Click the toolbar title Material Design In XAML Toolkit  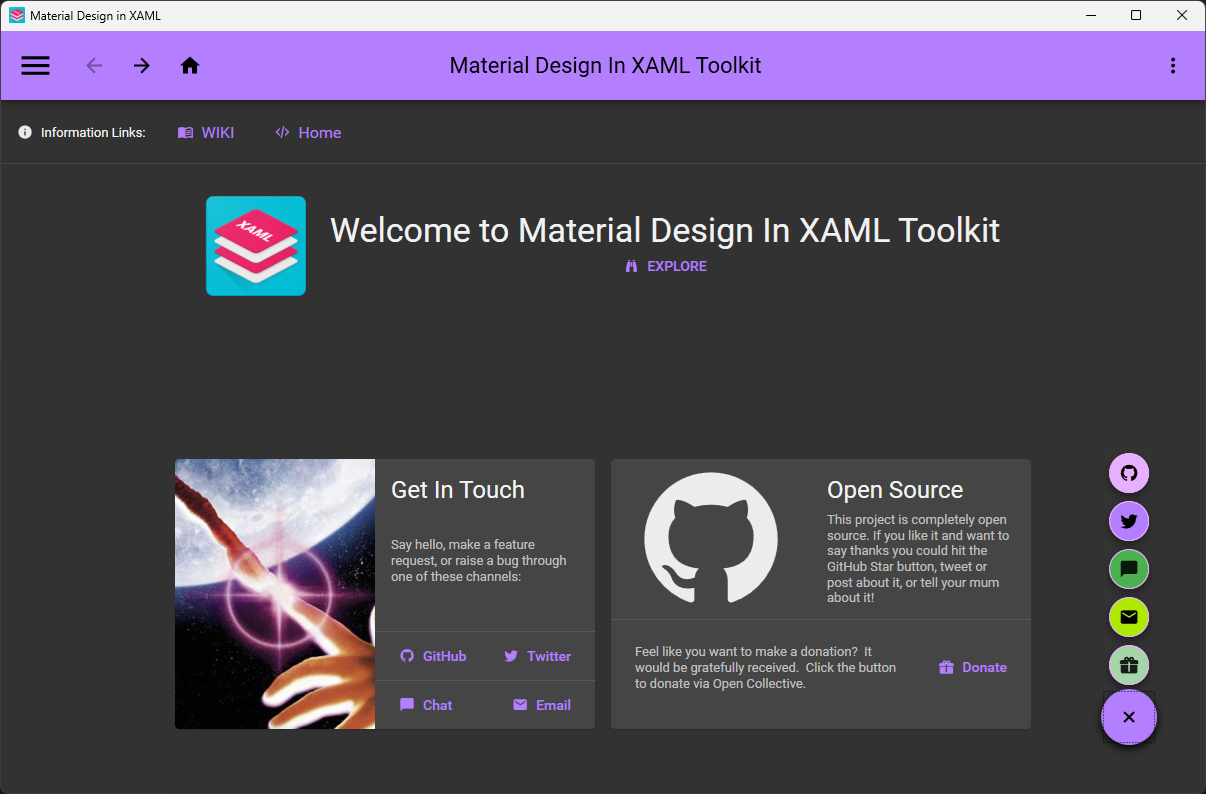pyautogui.click(x=605, y=66)
